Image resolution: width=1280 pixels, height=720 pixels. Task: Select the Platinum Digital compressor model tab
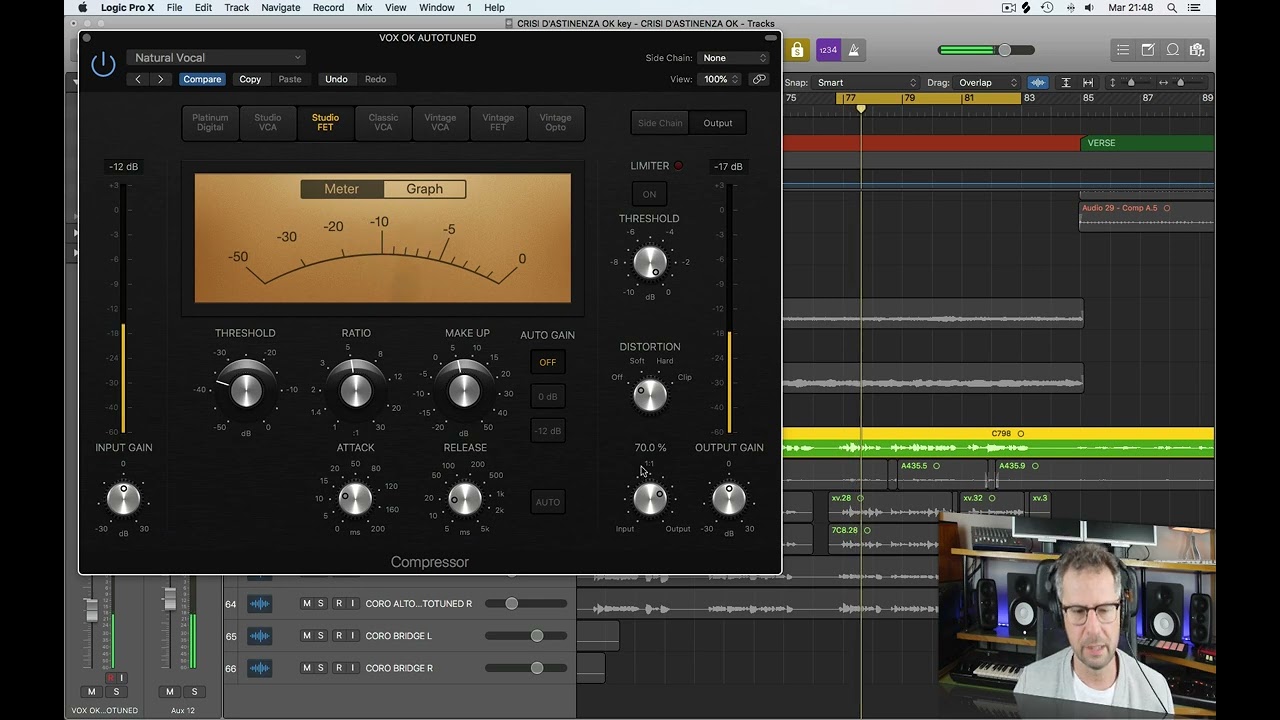click(210, 123)
